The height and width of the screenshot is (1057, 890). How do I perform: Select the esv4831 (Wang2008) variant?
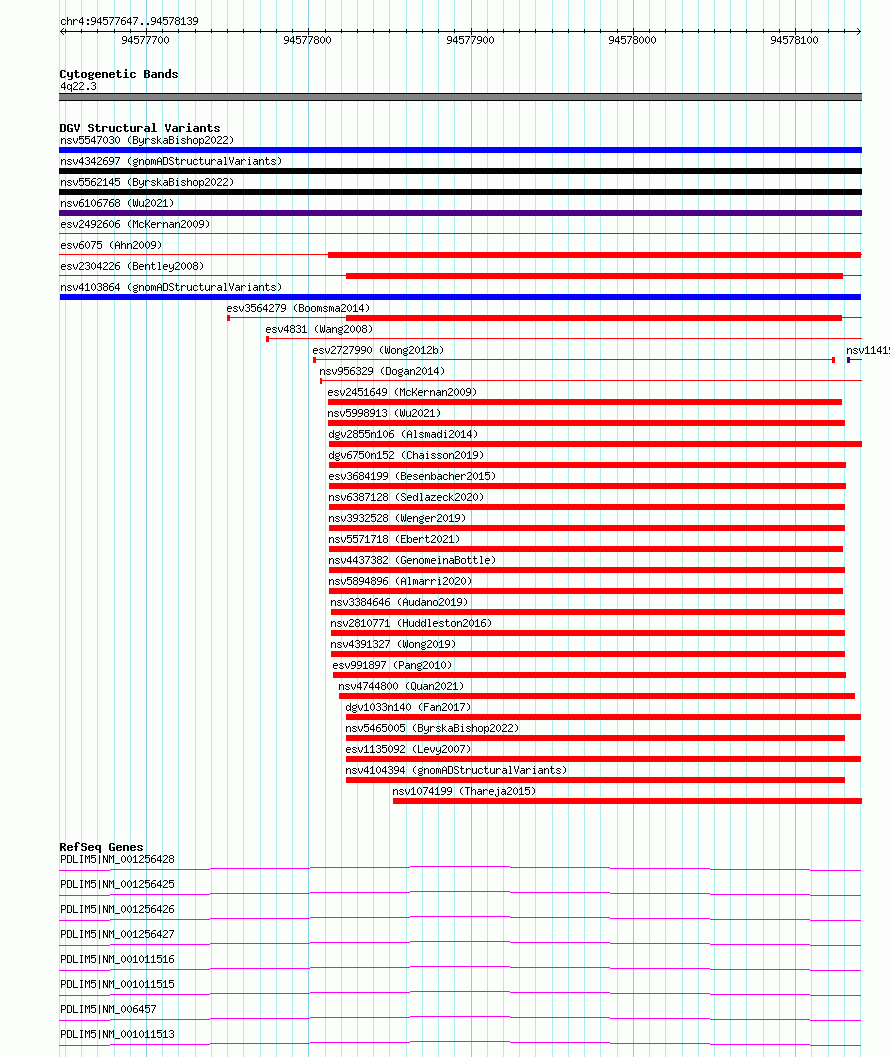[x=319, y=329]
